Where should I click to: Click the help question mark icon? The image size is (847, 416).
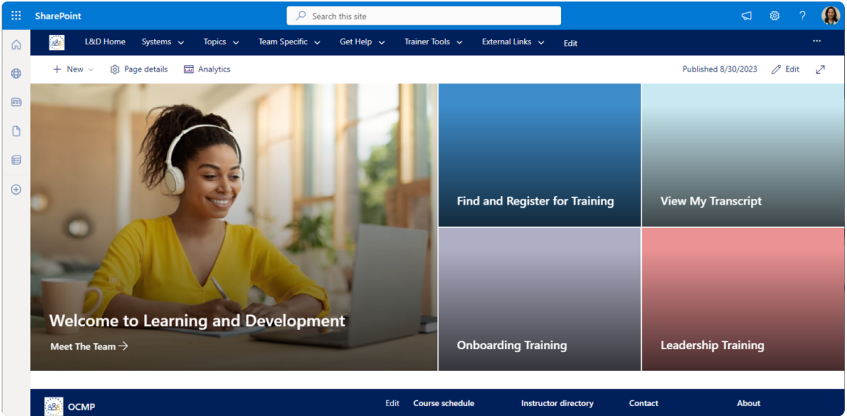click(803, 16)
